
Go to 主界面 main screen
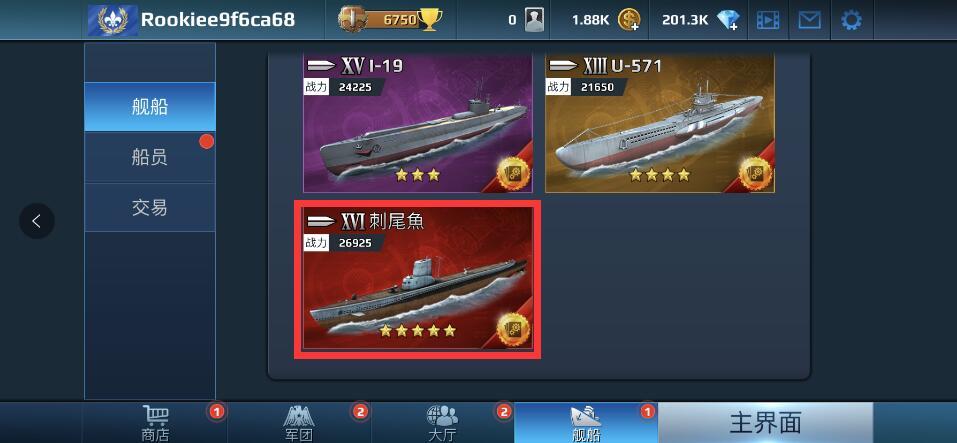click(x=765, y=422)
